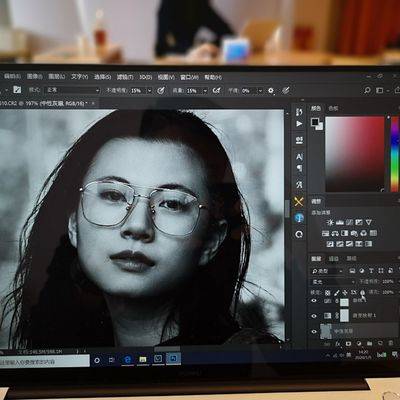
Task: Open the brush preset picker icon
Action: tap(17, 90)
